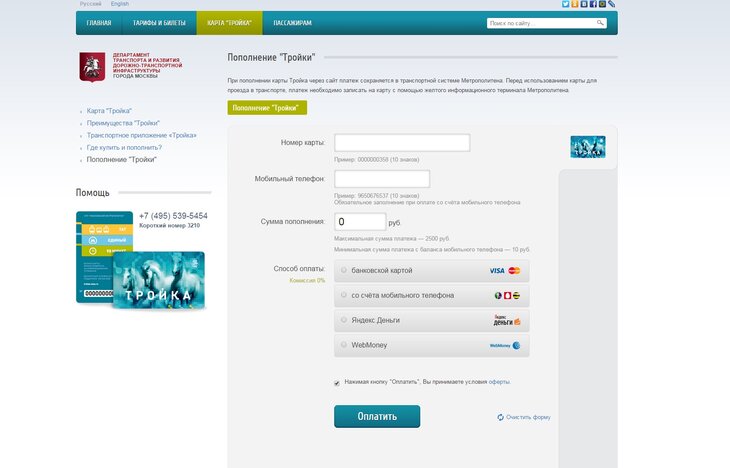Click the Оплатить button

[x=377, y=416]
